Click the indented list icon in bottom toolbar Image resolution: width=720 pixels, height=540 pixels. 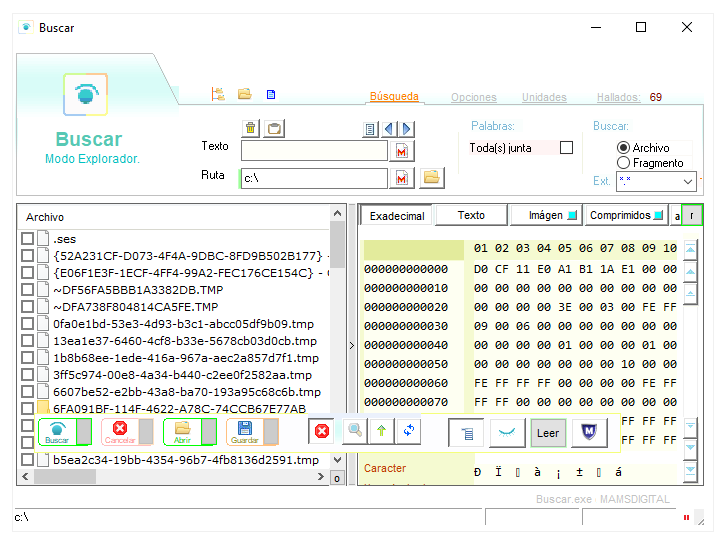467,433
